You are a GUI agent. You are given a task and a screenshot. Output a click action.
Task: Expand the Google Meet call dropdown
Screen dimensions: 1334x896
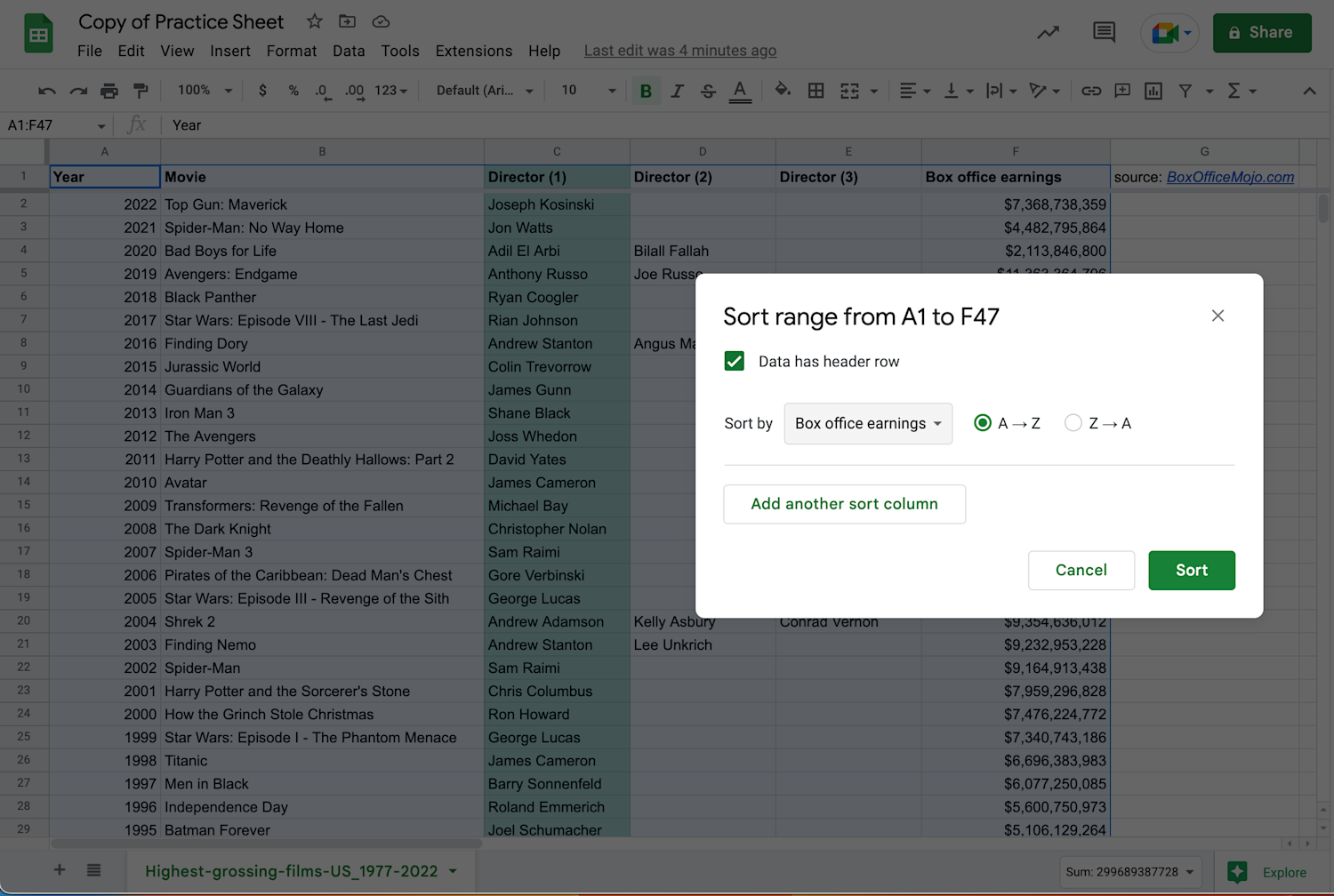pyautogui.click(x=1187, y=34)
